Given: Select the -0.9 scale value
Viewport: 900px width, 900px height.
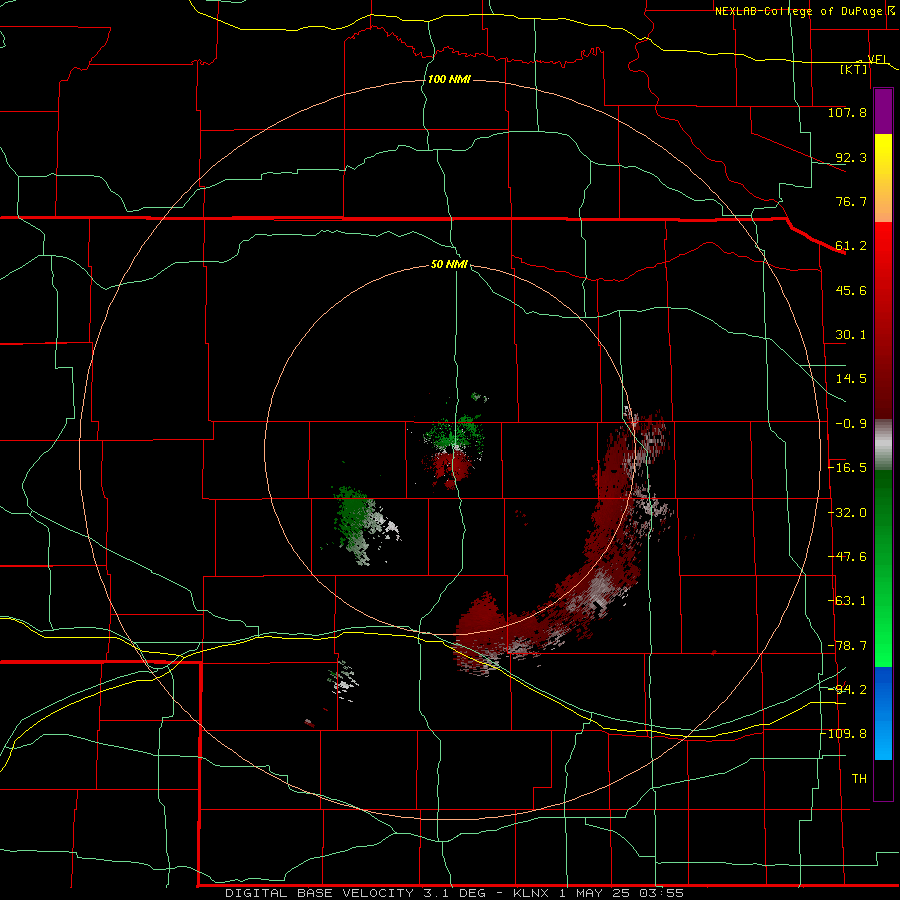Looking at the screenshot, I should click(851, 424).
